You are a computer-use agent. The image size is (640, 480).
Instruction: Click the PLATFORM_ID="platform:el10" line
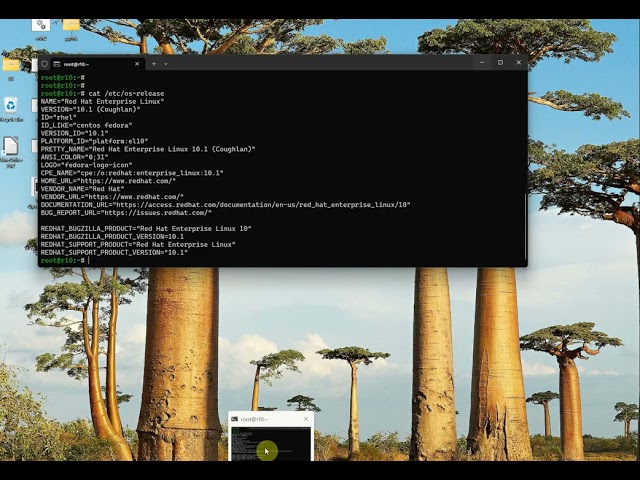[94, 141]
